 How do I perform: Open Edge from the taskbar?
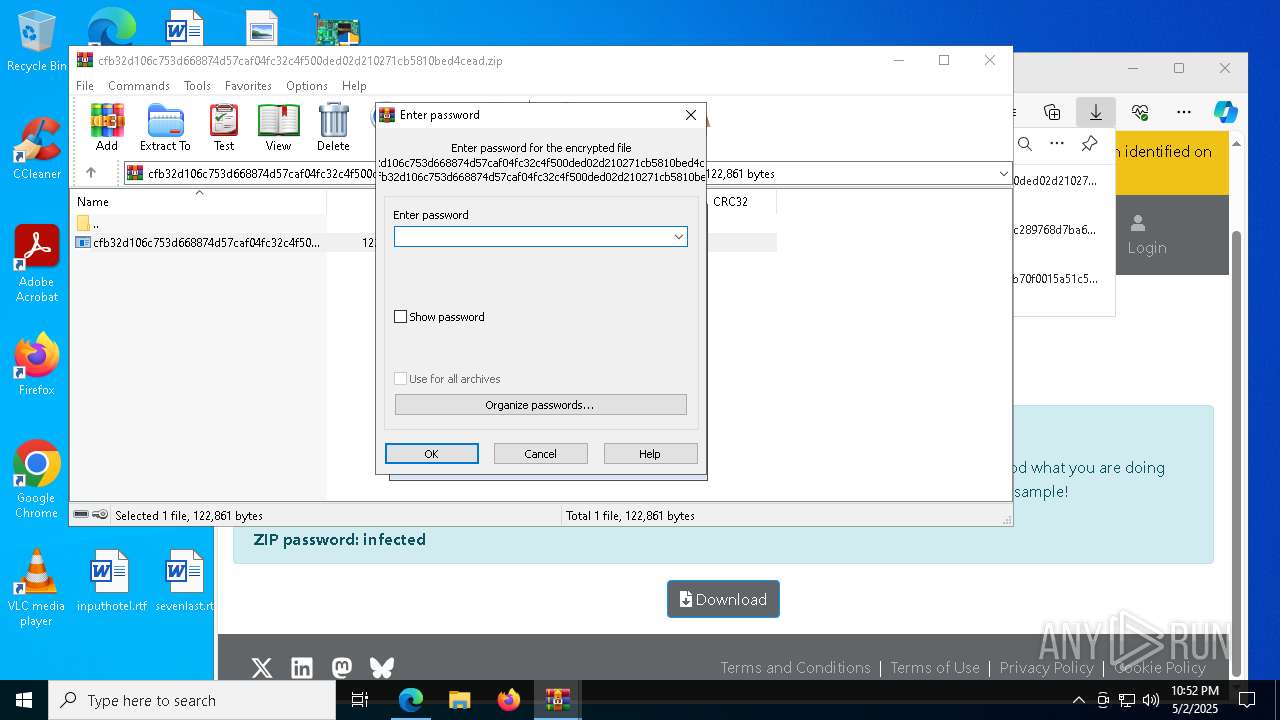[411, 700]
